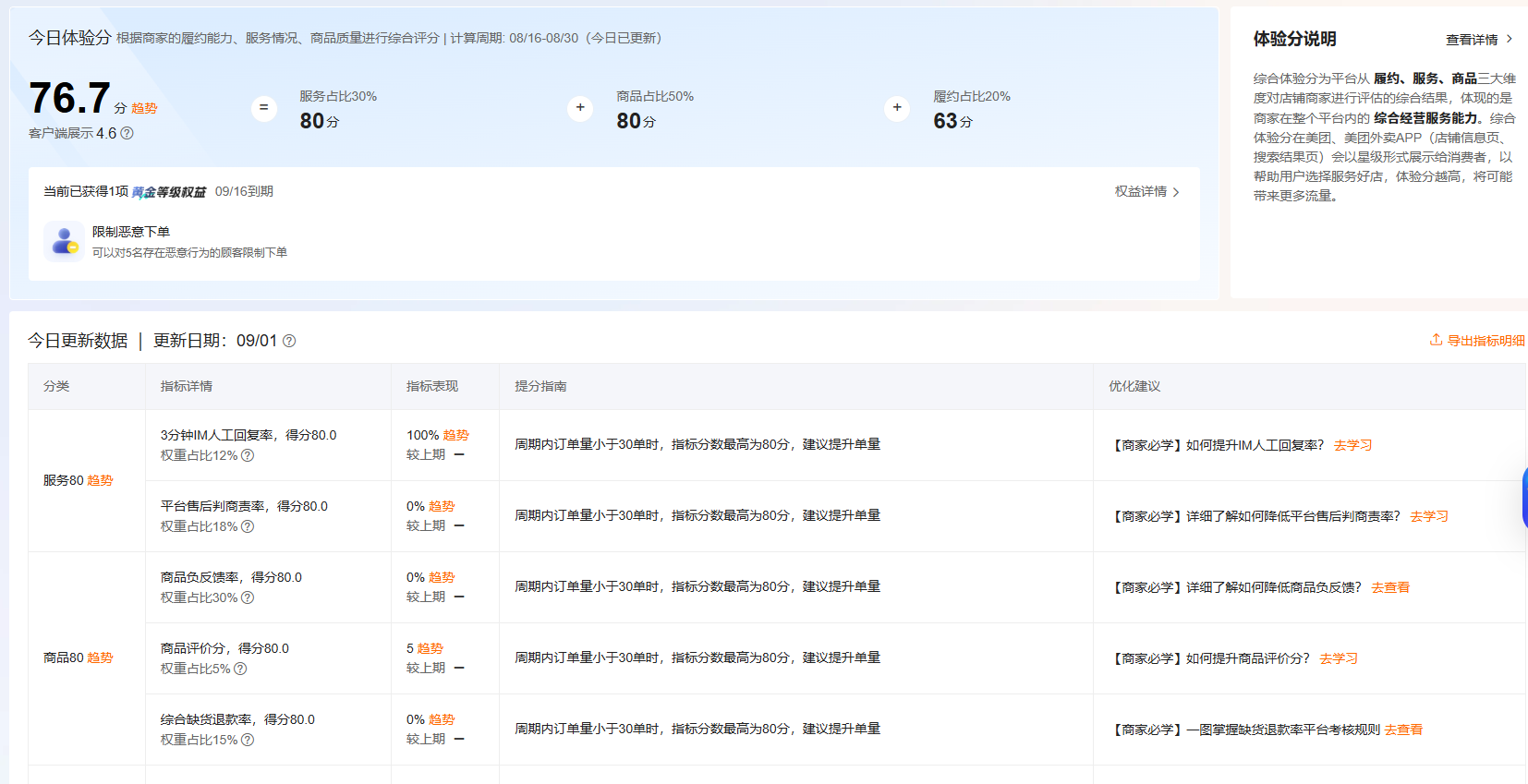Click 去学习 for 提升商品评价分

pyautogui.click(x=1339, y=658)
